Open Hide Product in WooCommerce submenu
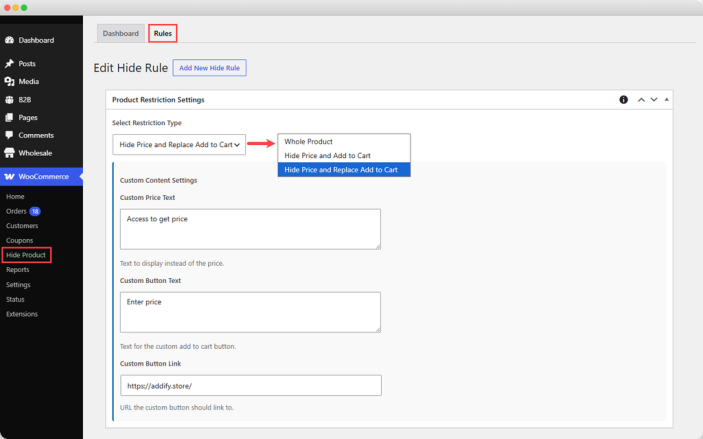 (26, 255)
